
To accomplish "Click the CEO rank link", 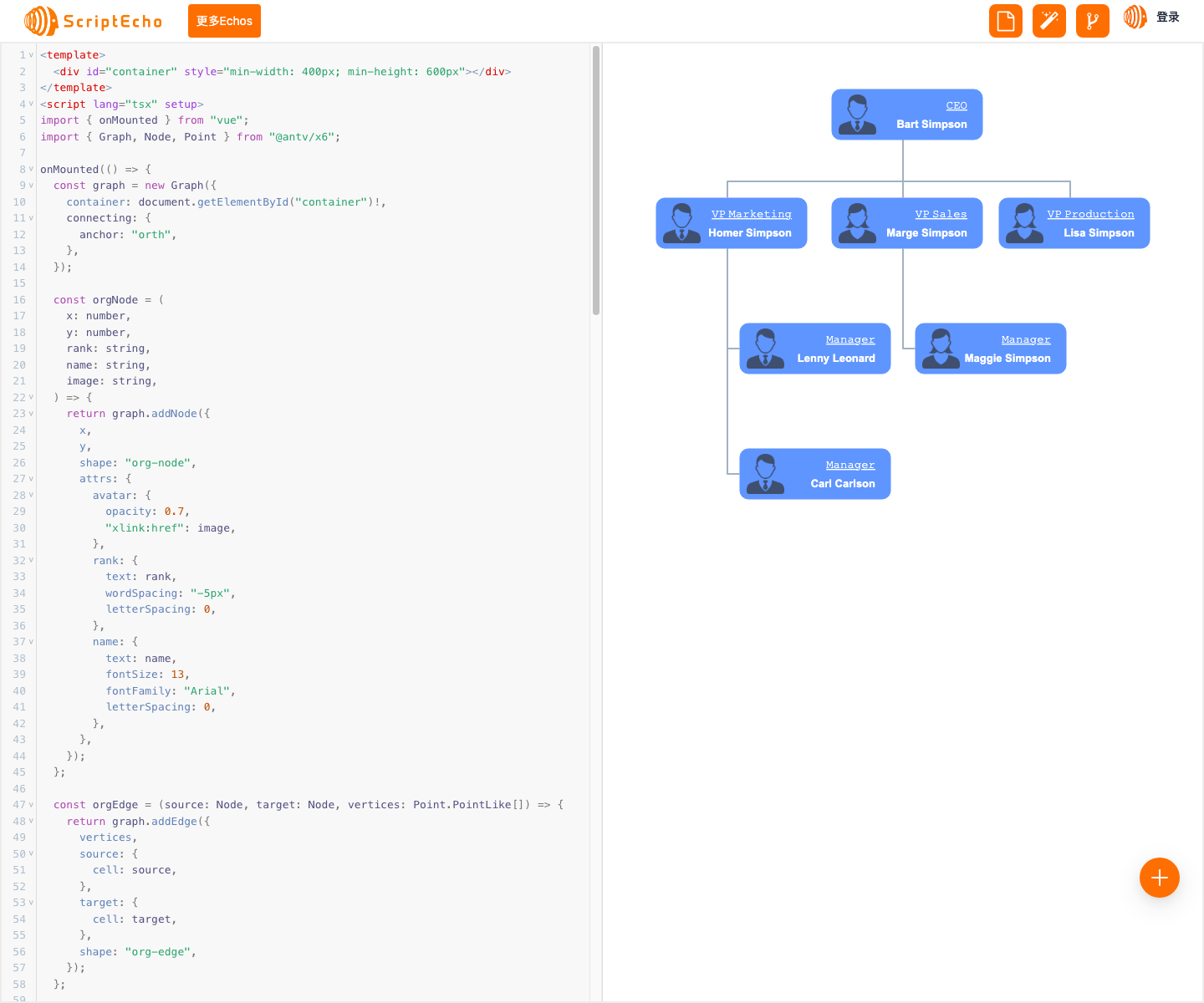I will [x=957, y=105].
